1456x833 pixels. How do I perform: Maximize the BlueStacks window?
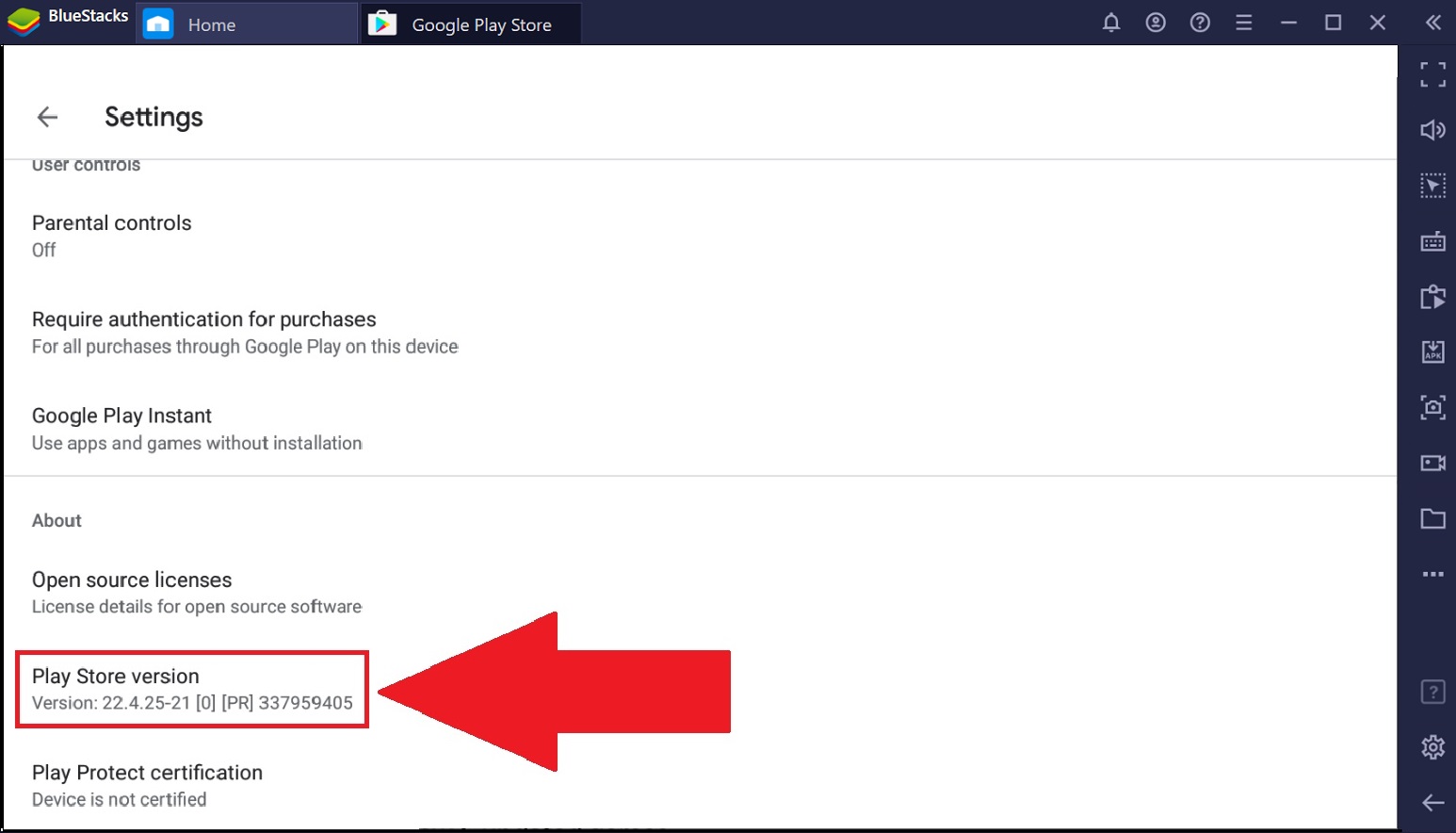coord(1333,23)
